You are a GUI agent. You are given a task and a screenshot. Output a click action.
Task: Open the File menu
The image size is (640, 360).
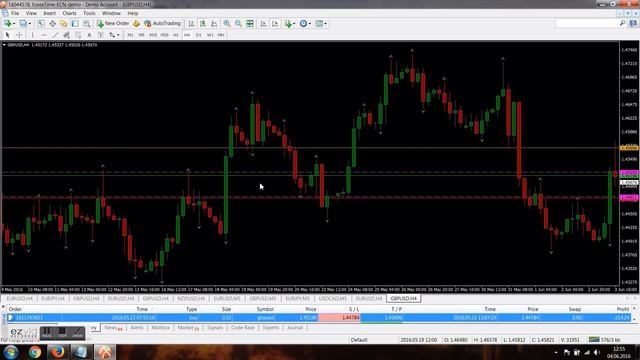[15, 13]
